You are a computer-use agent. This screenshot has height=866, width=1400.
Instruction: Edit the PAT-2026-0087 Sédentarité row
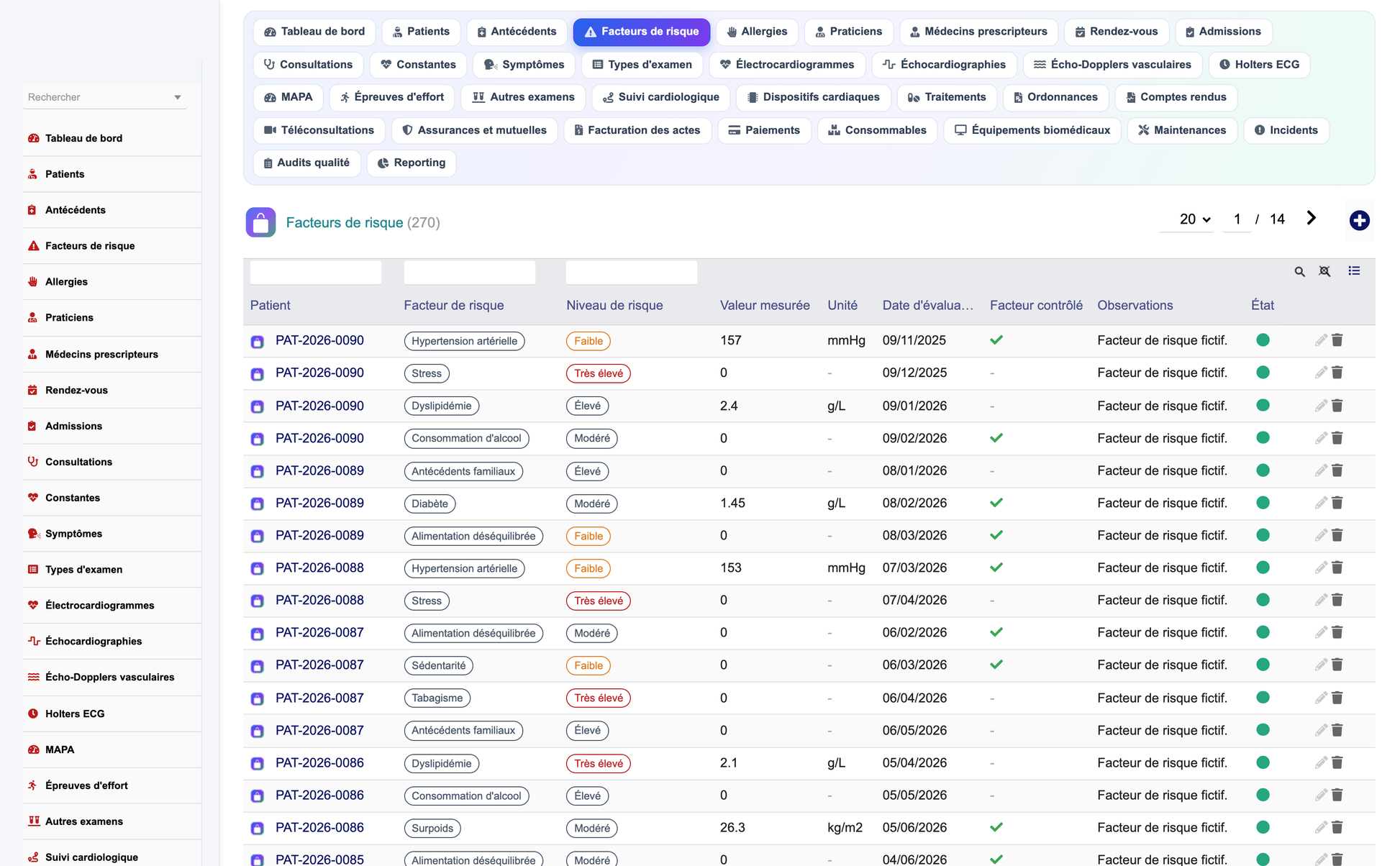(1321, 665)
